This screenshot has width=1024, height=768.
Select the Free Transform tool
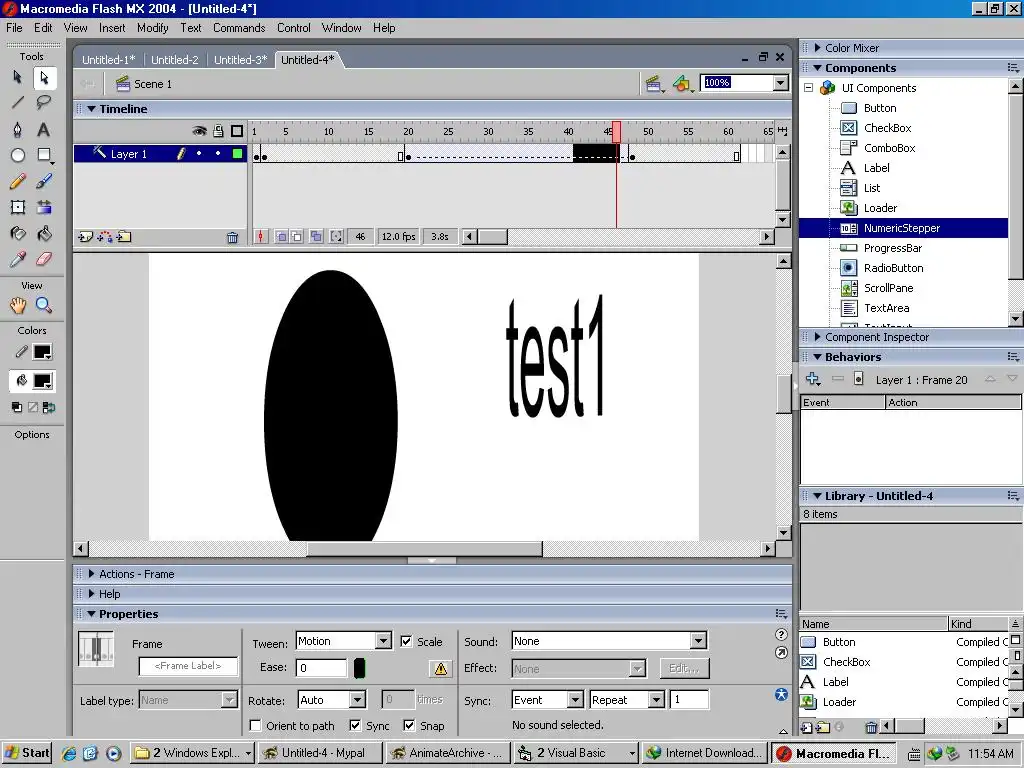click(18, 208)
